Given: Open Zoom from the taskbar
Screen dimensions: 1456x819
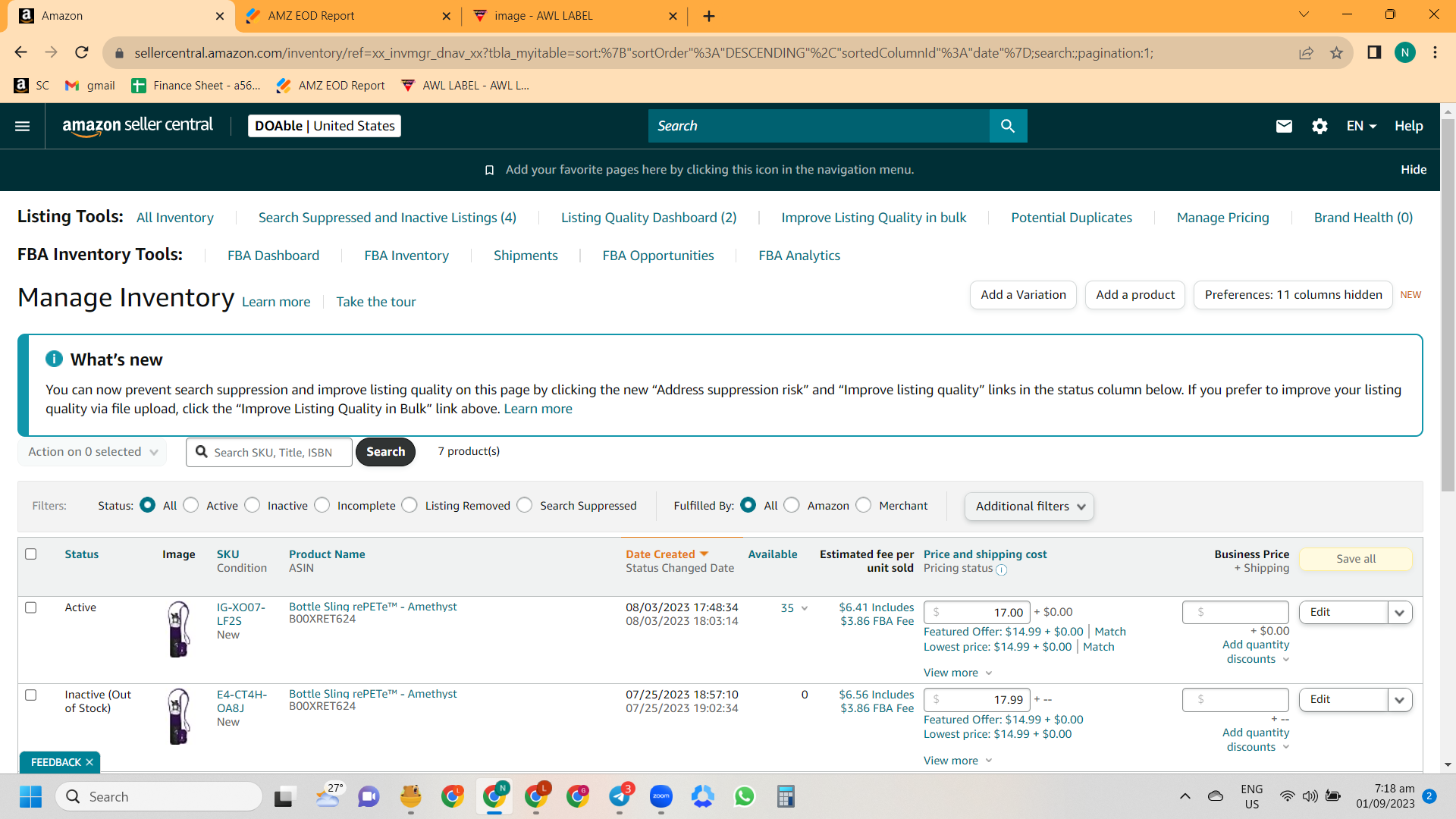Looking at the screenshot, I should pos(661,796).
